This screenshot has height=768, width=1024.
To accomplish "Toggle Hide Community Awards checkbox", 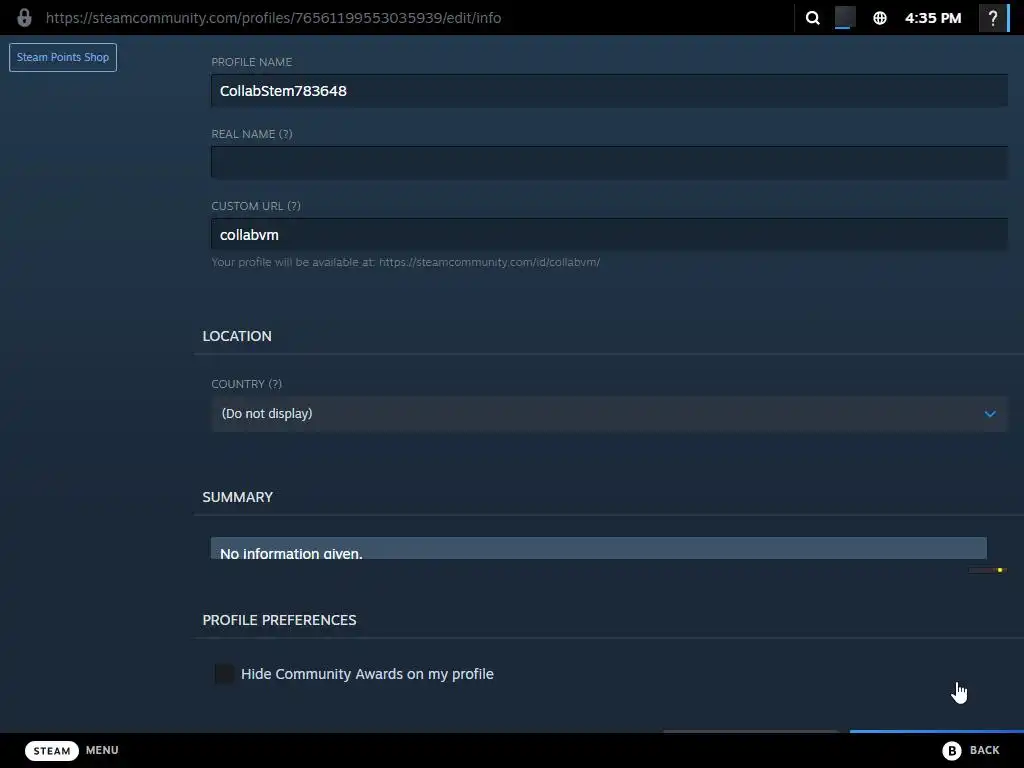I will click(224, 674).
